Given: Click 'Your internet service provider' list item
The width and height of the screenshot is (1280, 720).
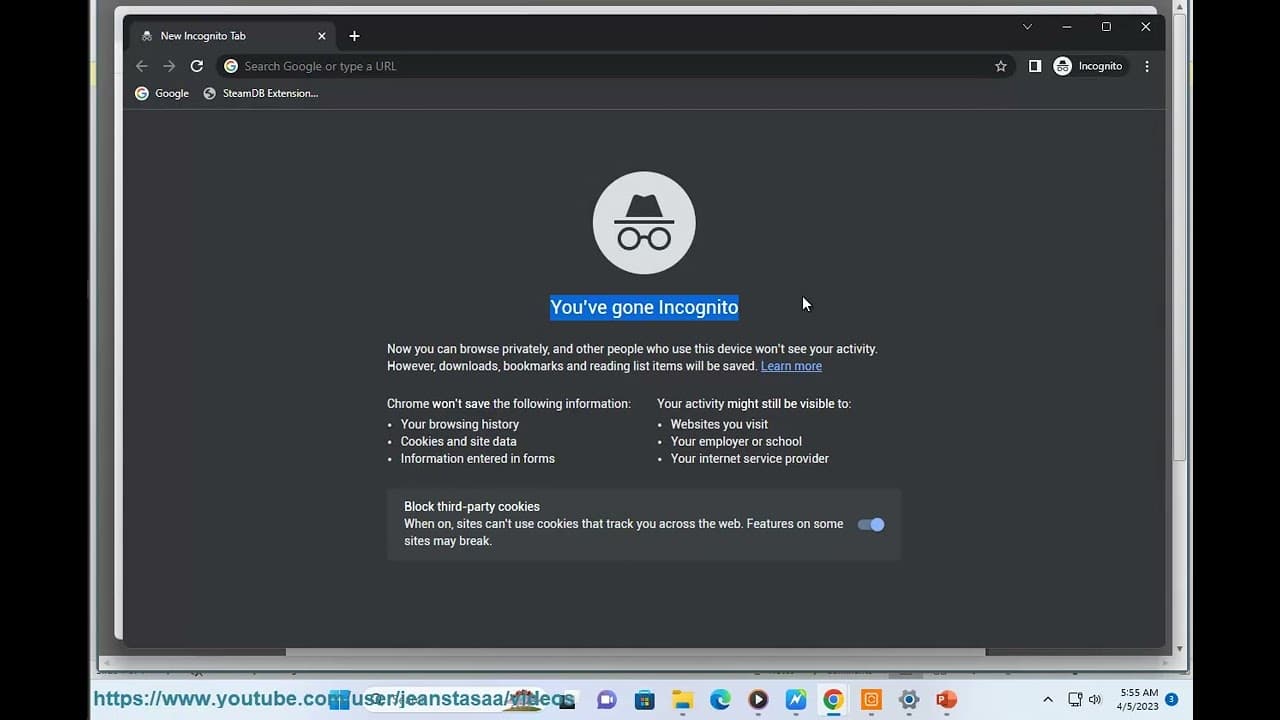Looking at the screenshot, I should coord(750,458).
